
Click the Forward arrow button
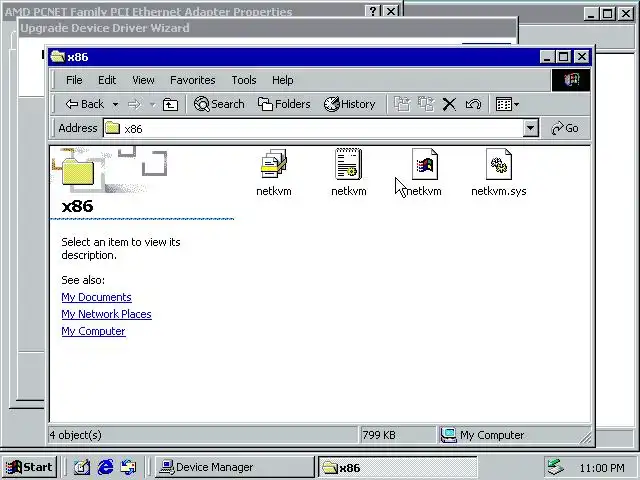click(134, 104)
